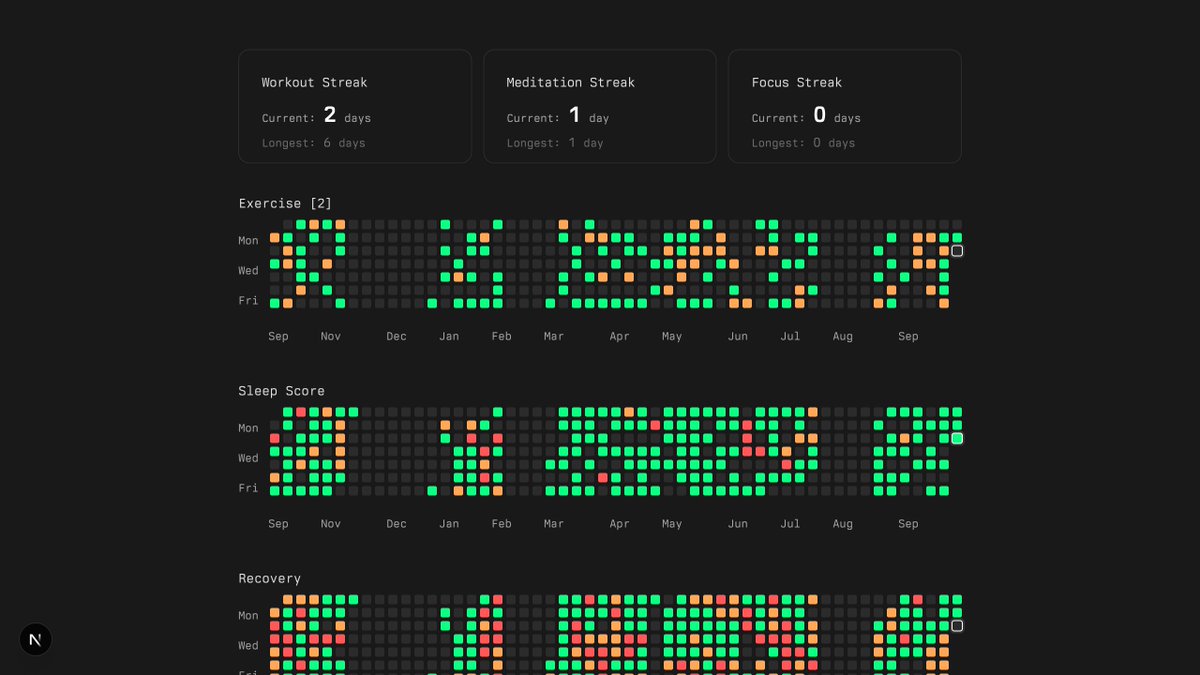Viewport: 1200px width, 675px height.
Task: Click the 'Recovery' heading
Action: (269, 578)
